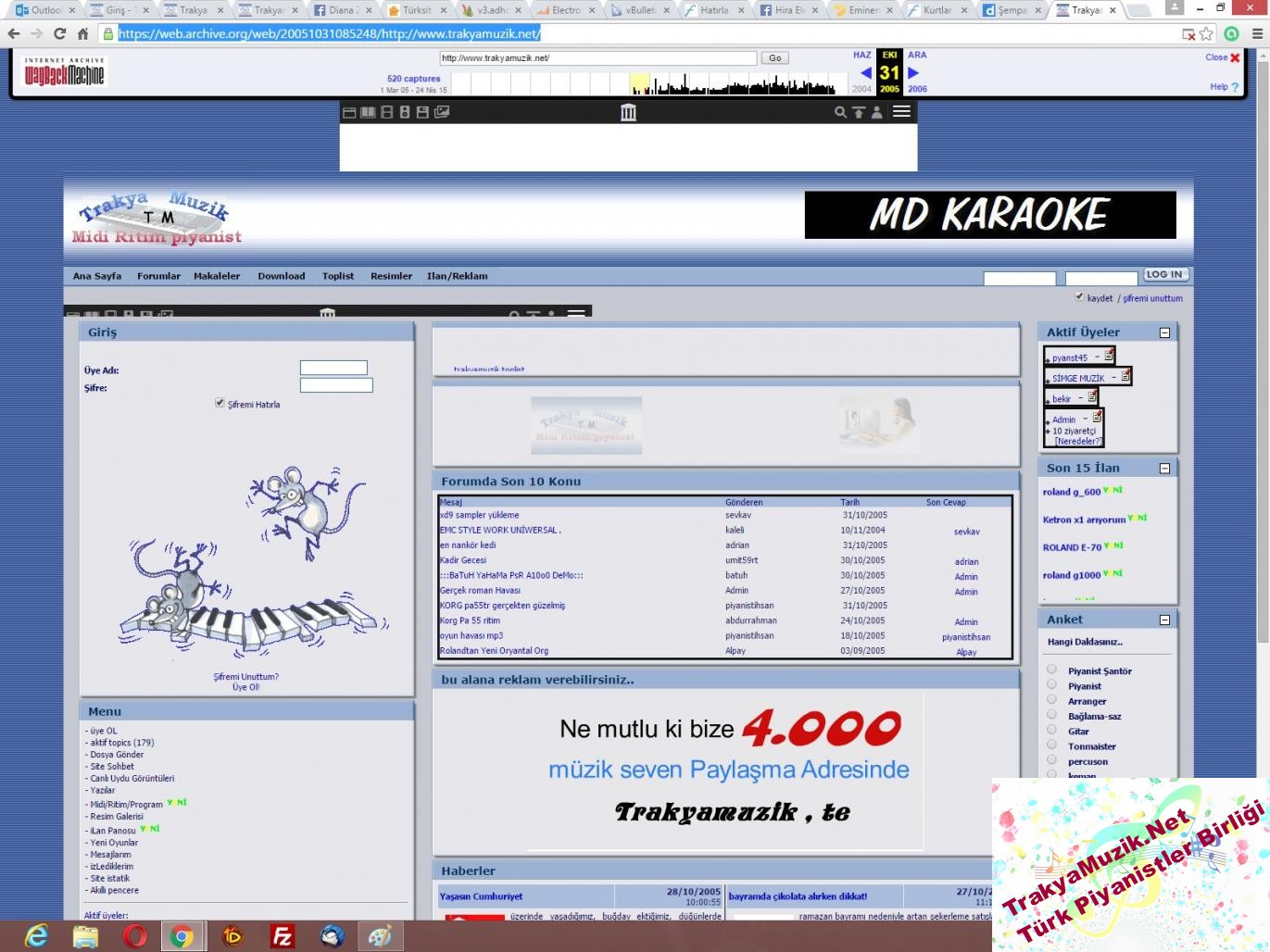
Task: Reload the page in Chrome
Action: click(59, 33)
